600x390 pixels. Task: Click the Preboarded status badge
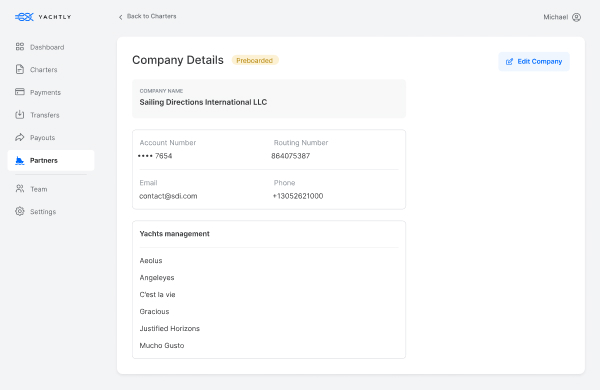[255, 60]
